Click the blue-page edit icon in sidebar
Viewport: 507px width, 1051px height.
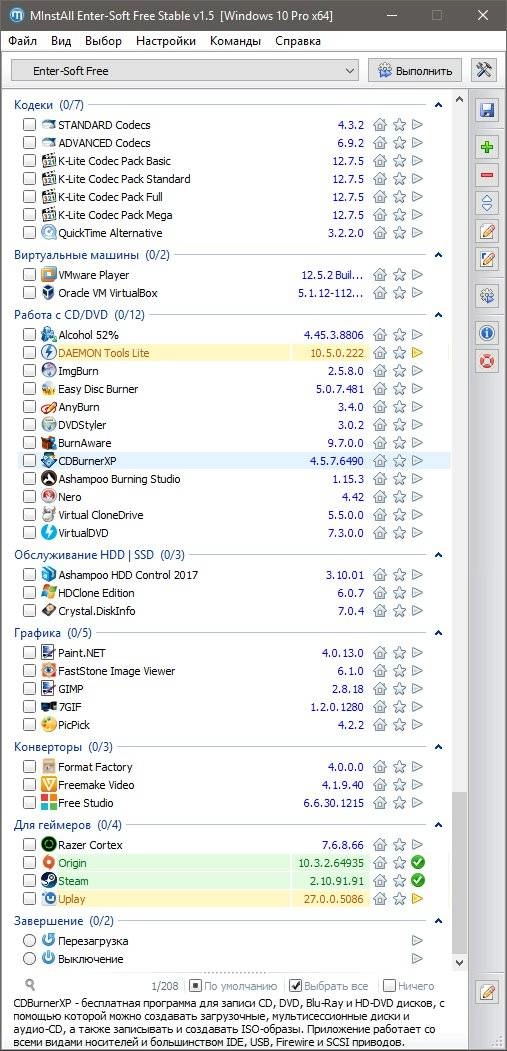pos(487,258)
